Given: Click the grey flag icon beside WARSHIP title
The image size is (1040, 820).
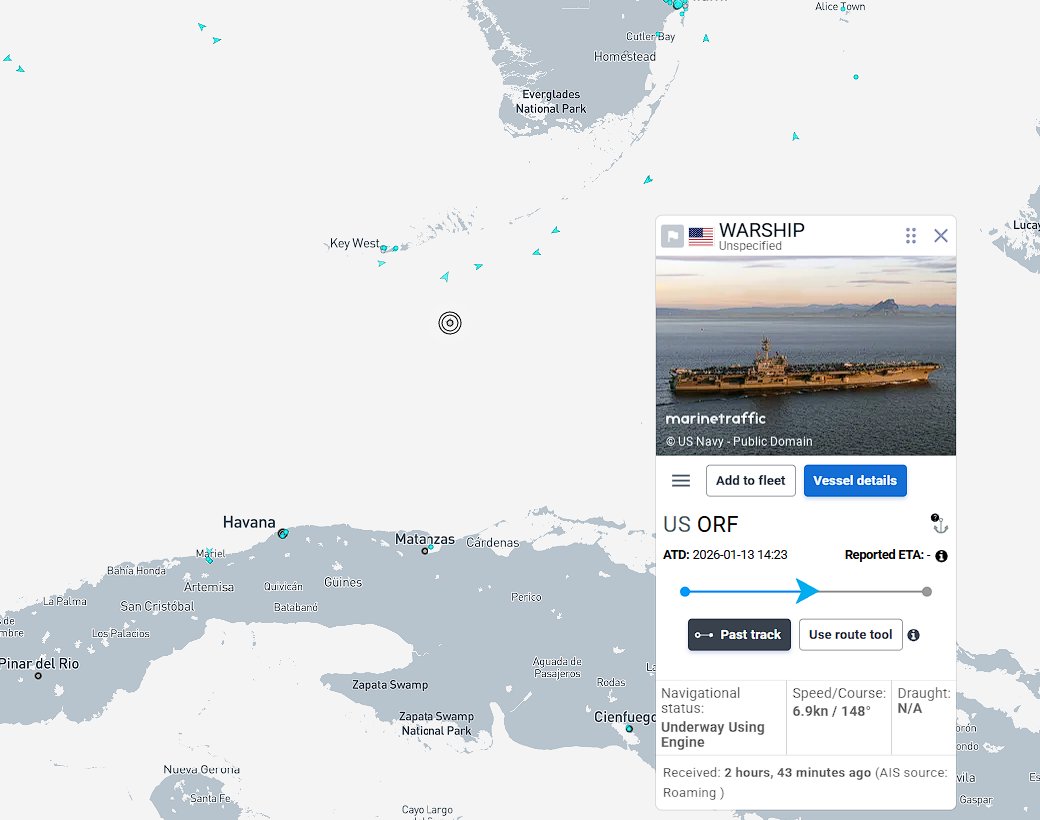Looking at the screenshot, I should (x=672, y=236).
